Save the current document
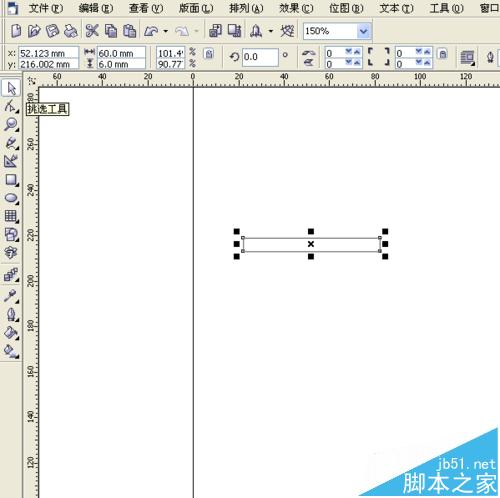 coord(52,31)
